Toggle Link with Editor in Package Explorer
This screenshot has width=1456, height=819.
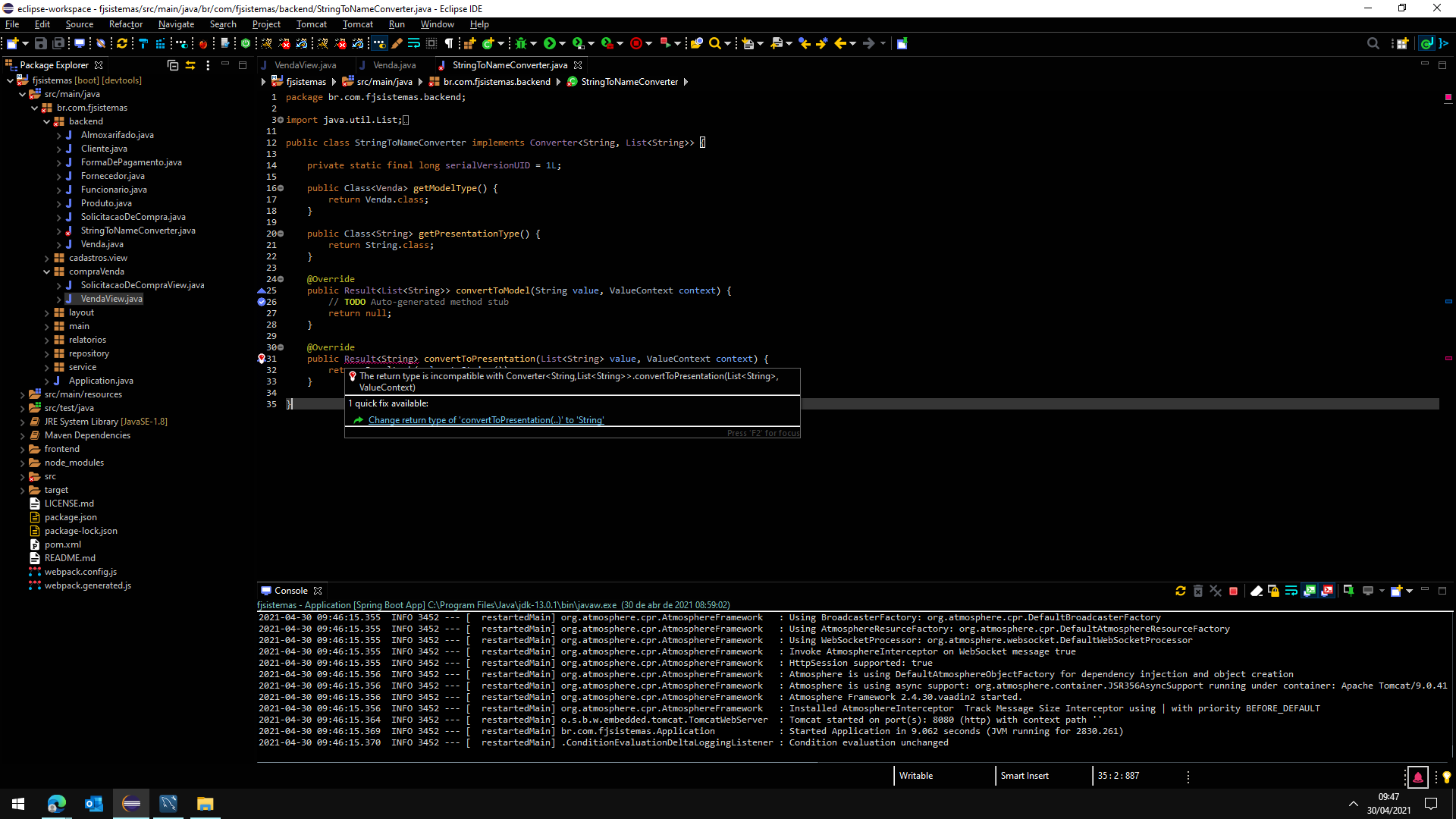coord(190,65)
